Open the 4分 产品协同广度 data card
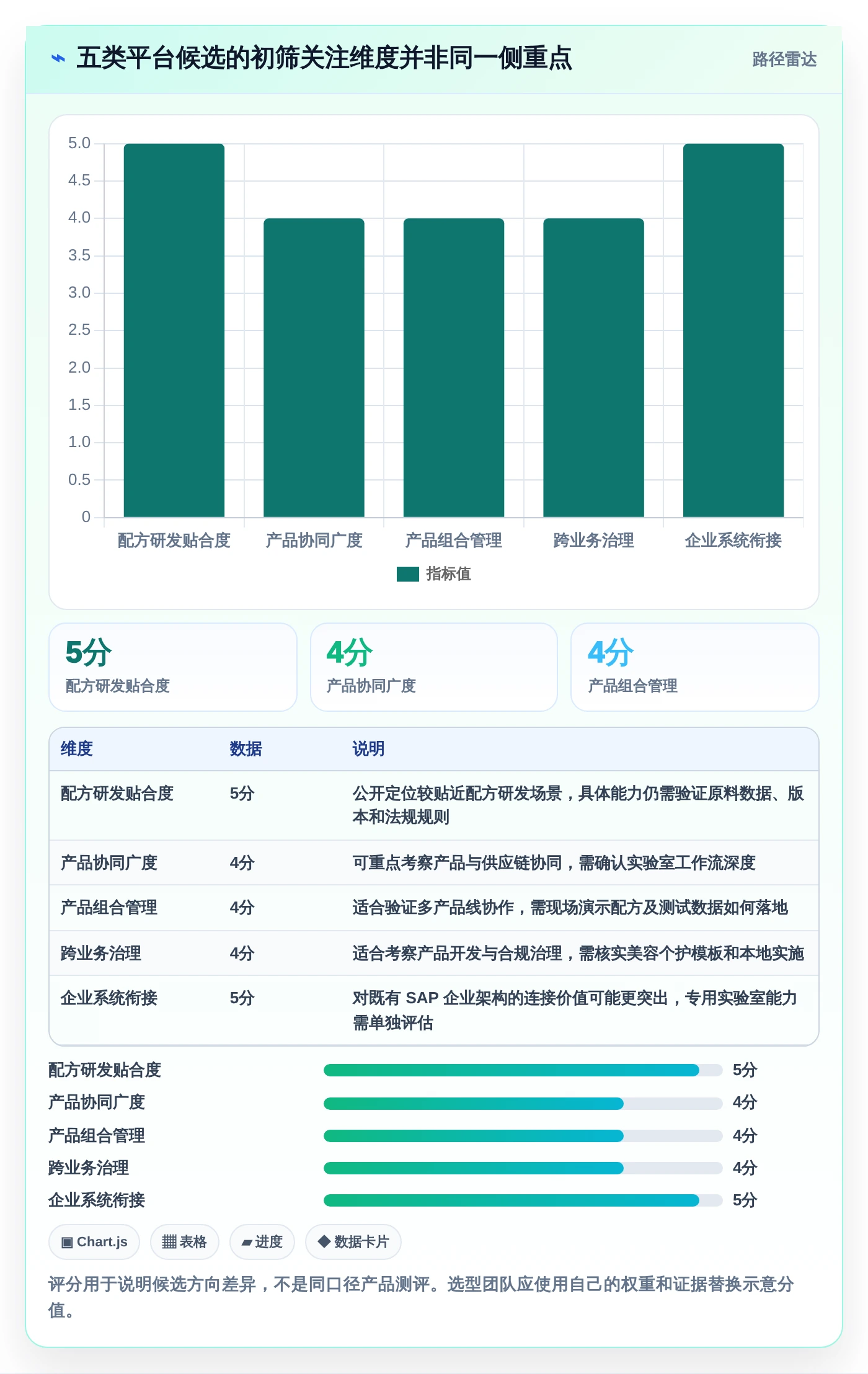Viewport: 868px width, 1374px height. [434, 667]
